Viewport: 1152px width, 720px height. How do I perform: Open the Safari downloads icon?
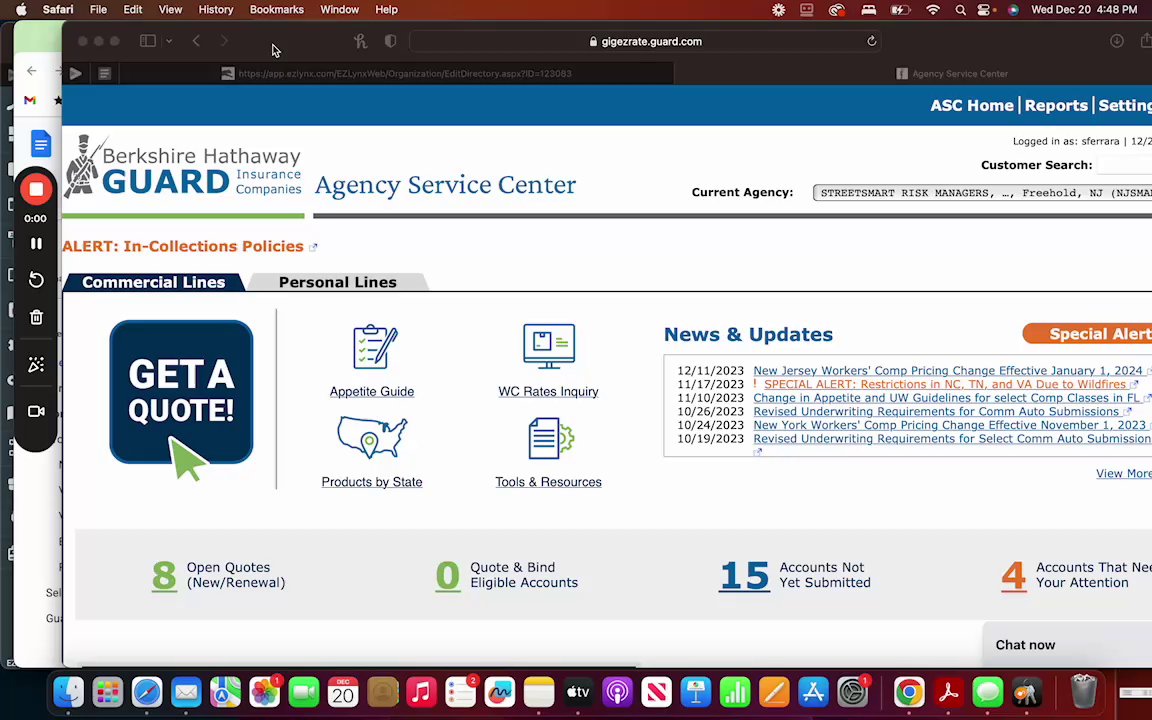(x=1117, y=41)
